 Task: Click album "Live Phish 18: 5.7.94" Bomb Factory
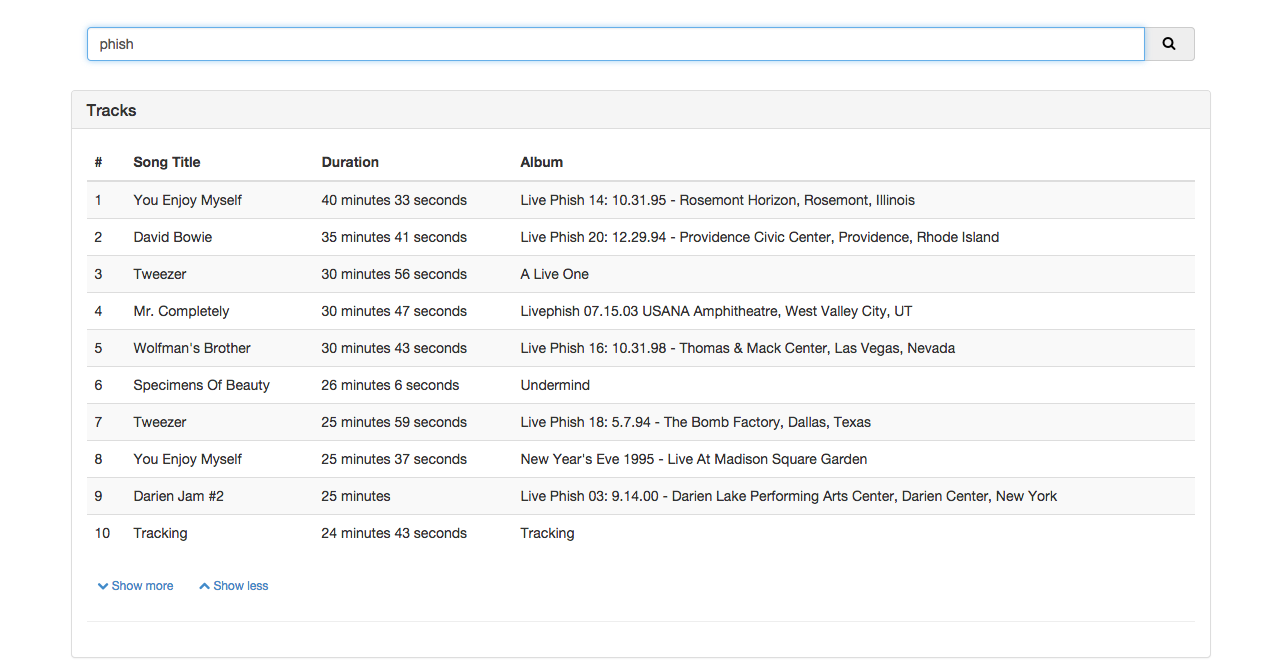696,422
